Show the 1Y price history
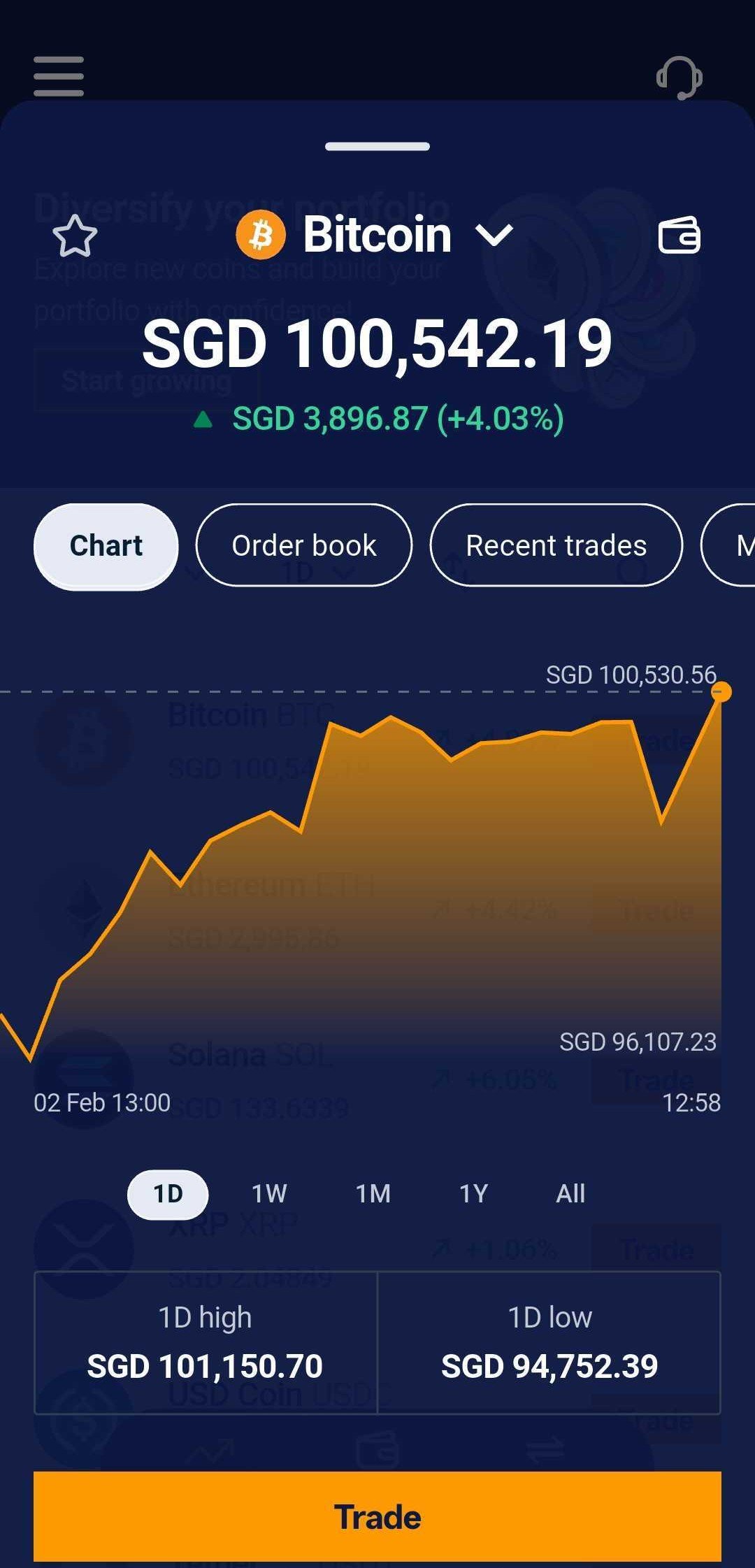The height and width of the screenshot is (1568, 755). click(x=473, y=1193)
